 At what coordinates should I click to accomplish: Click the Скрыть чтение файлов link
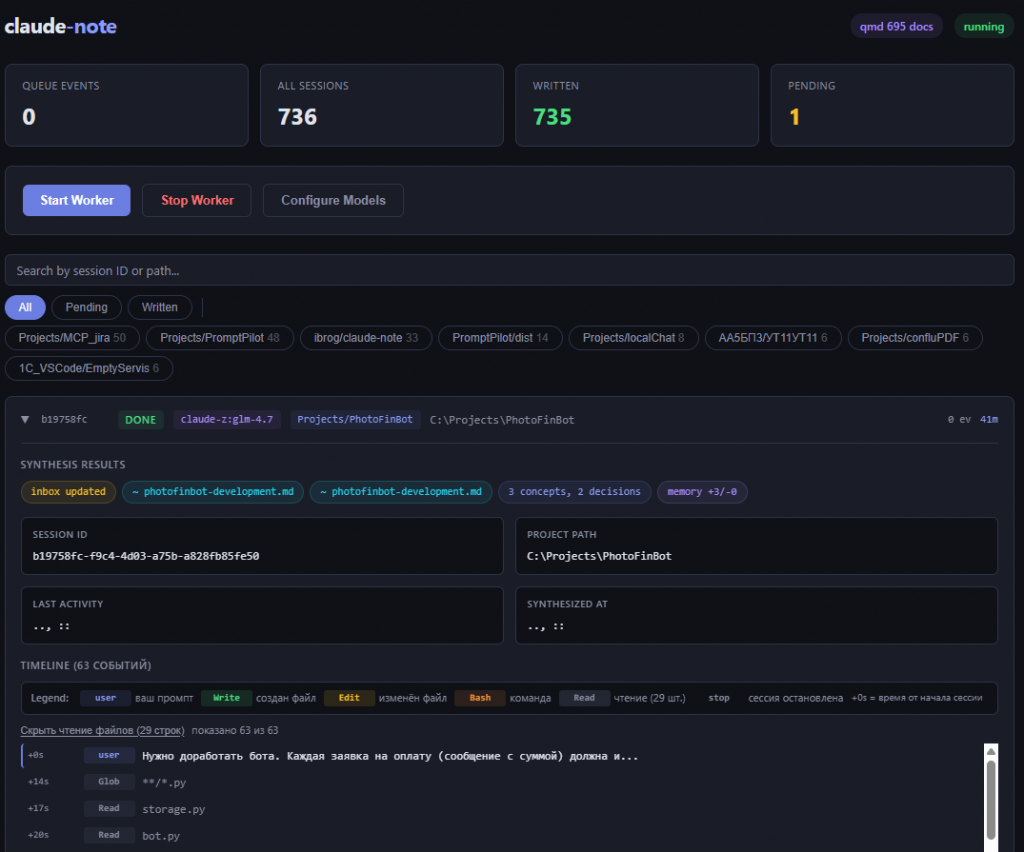[103, 730]
